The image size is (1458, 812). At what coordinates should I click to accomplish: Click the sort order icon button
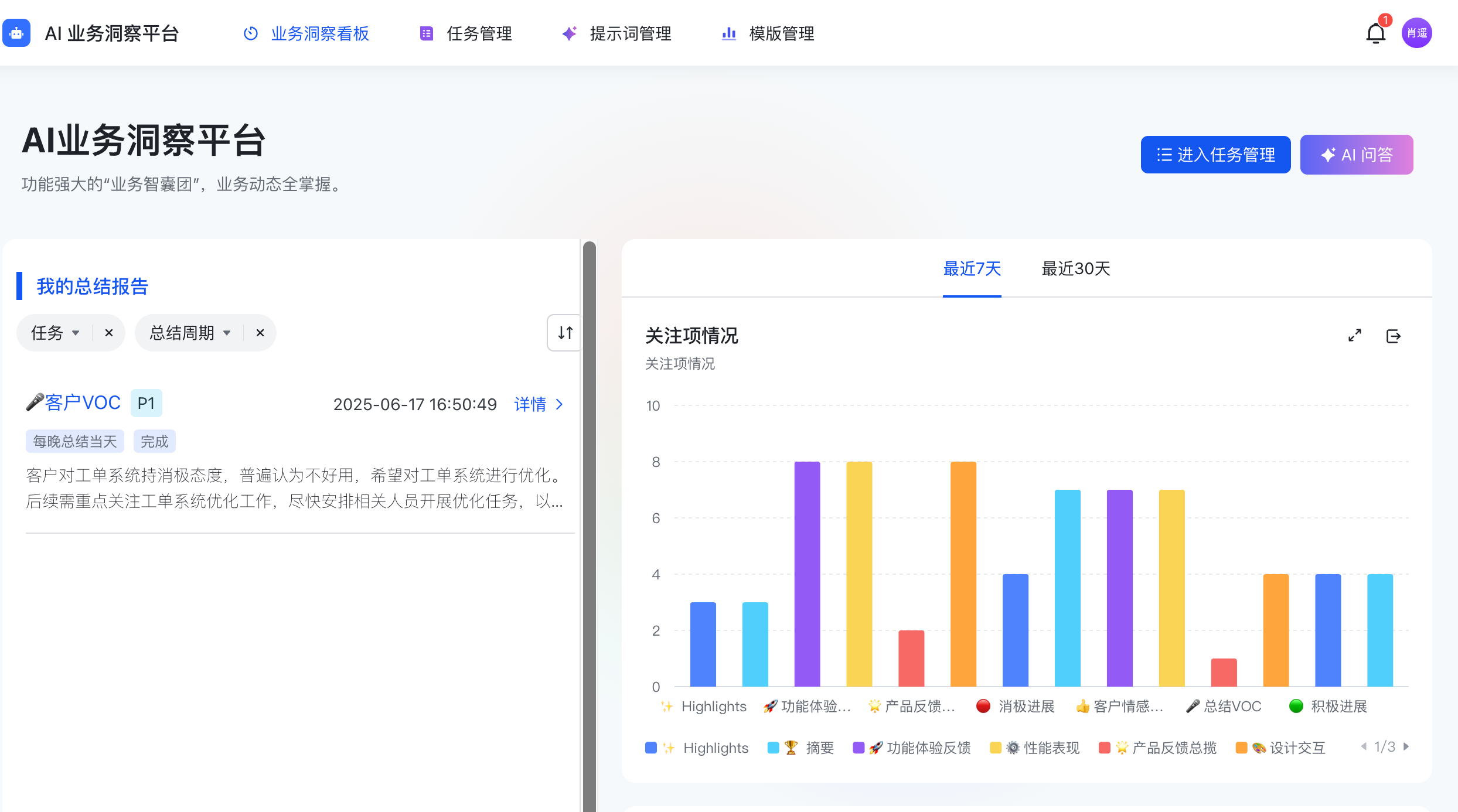[565, 333]
